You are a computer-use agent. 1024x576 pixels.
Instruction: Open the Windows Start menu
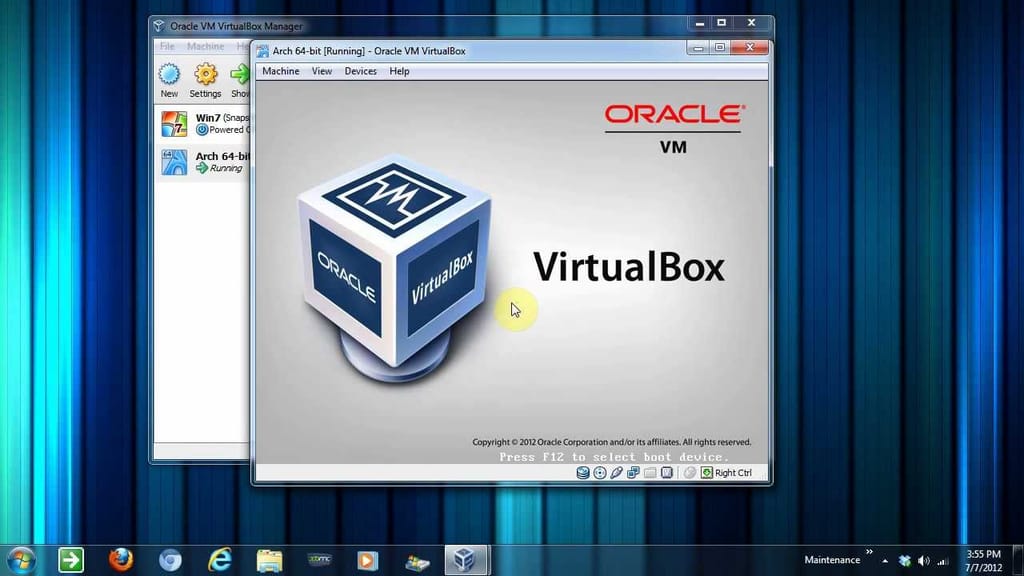pyautogui.click(x=21, y=560)
